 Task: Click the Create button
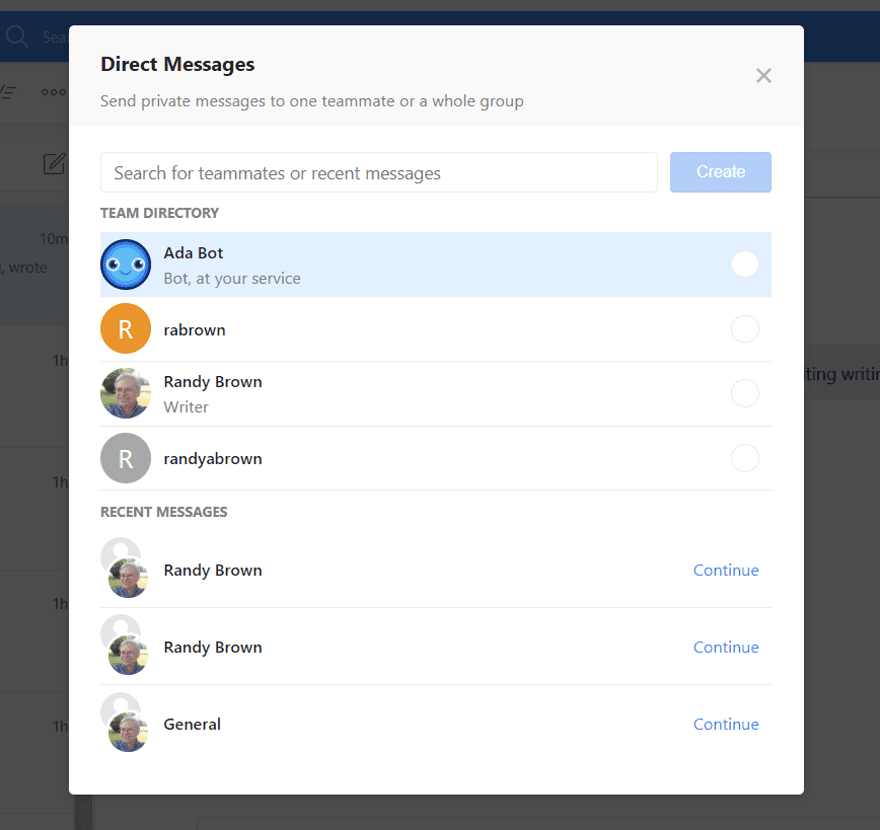click(x=720, y=172)
